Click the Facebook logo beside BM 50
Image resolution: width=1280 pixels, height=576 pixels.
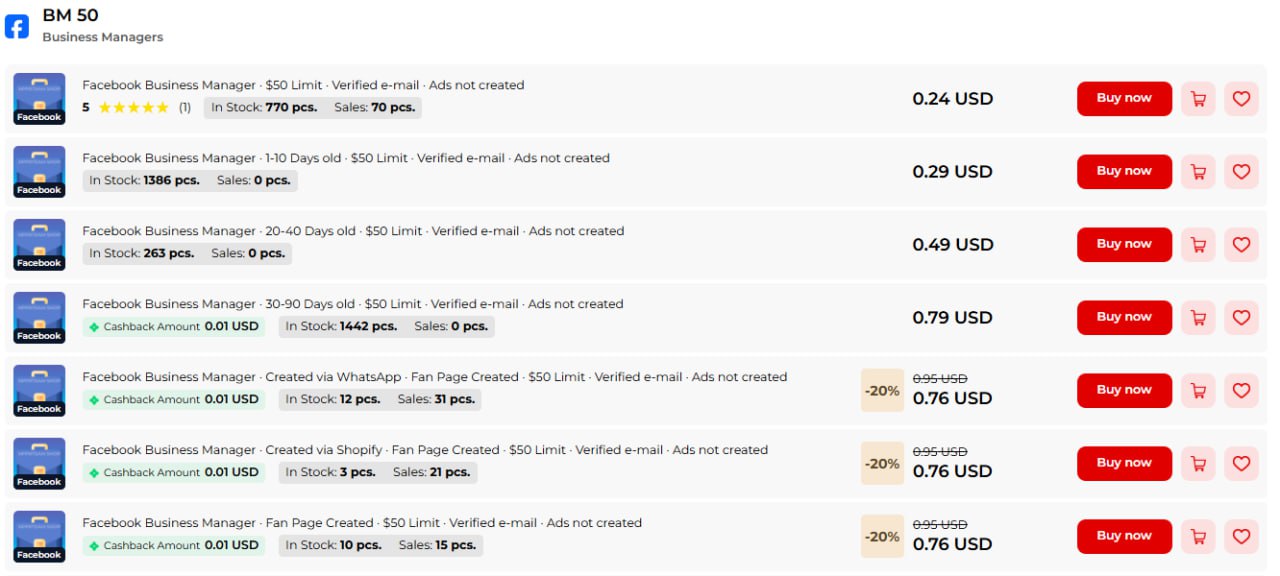[x=17, y=26]
